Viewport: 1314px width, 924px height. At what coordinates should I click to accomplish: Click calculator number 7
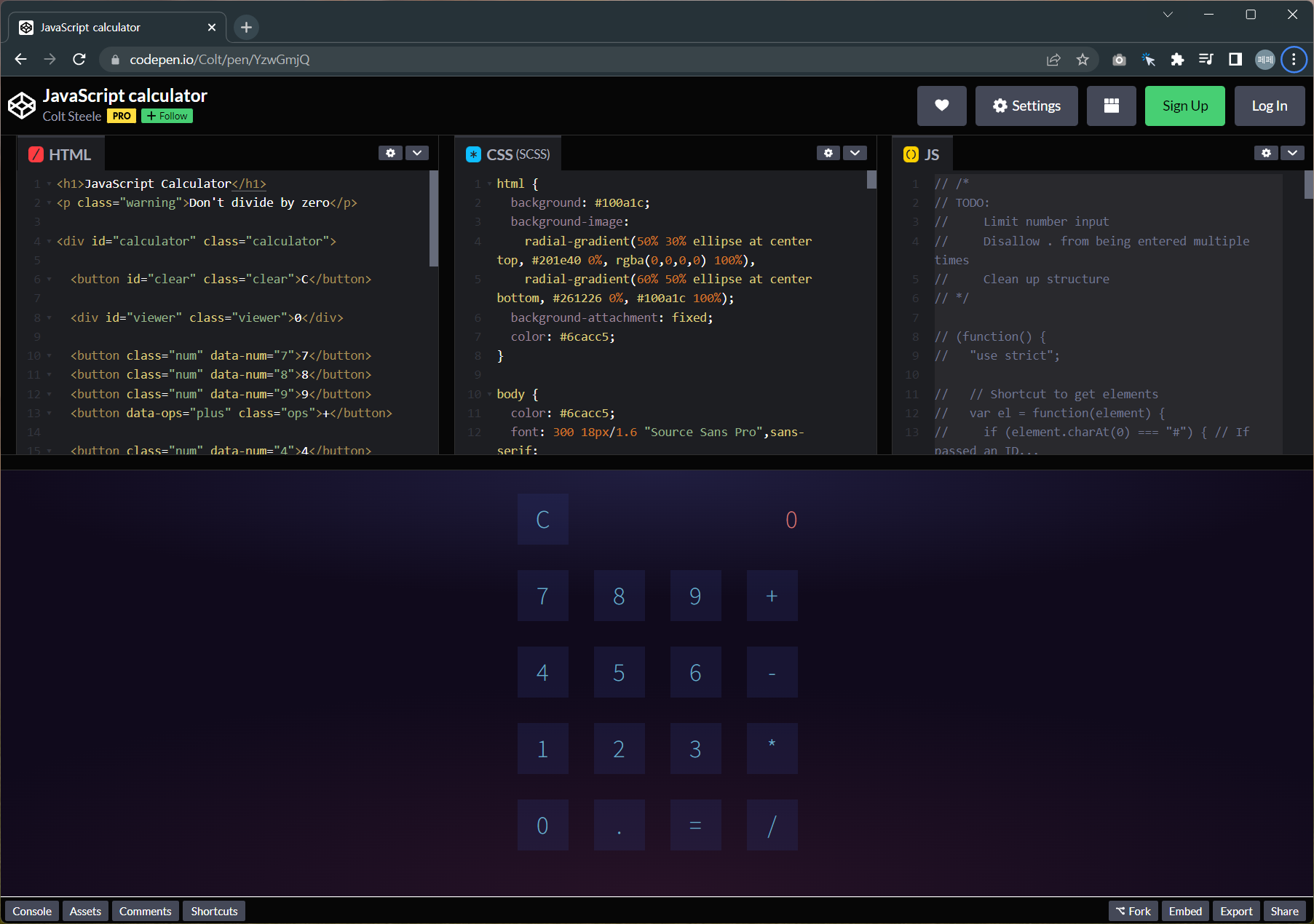[543, 596]
